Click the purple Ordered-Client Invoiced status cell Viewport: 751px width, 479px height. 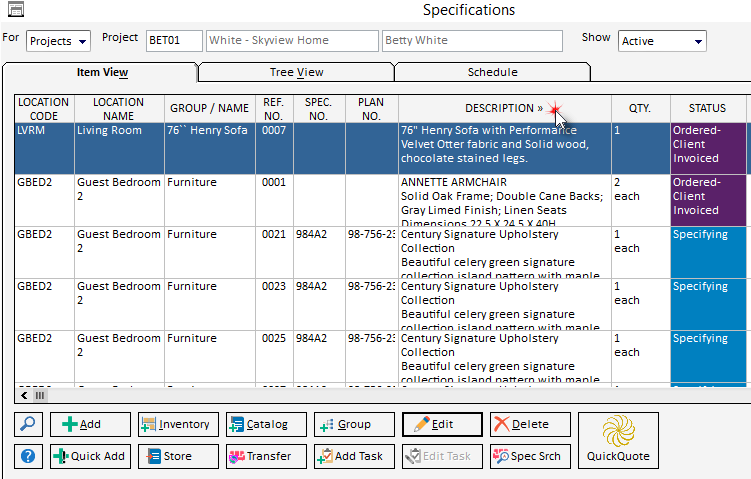coord(709,148)
